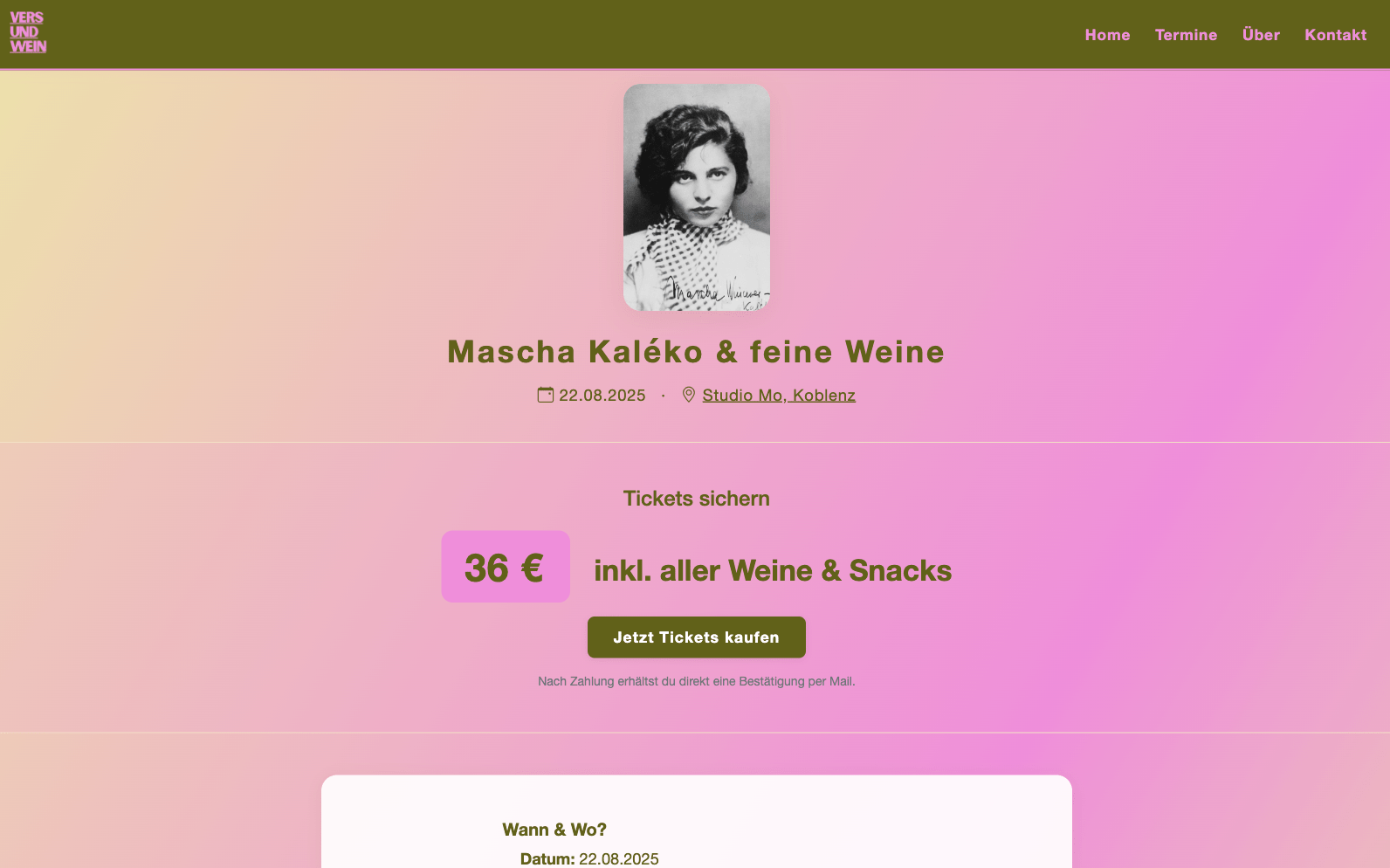The width and height of the screenshot is (1390, 868).
Task: Click the Wann & Wo? heading
Action: click(554, 830)
